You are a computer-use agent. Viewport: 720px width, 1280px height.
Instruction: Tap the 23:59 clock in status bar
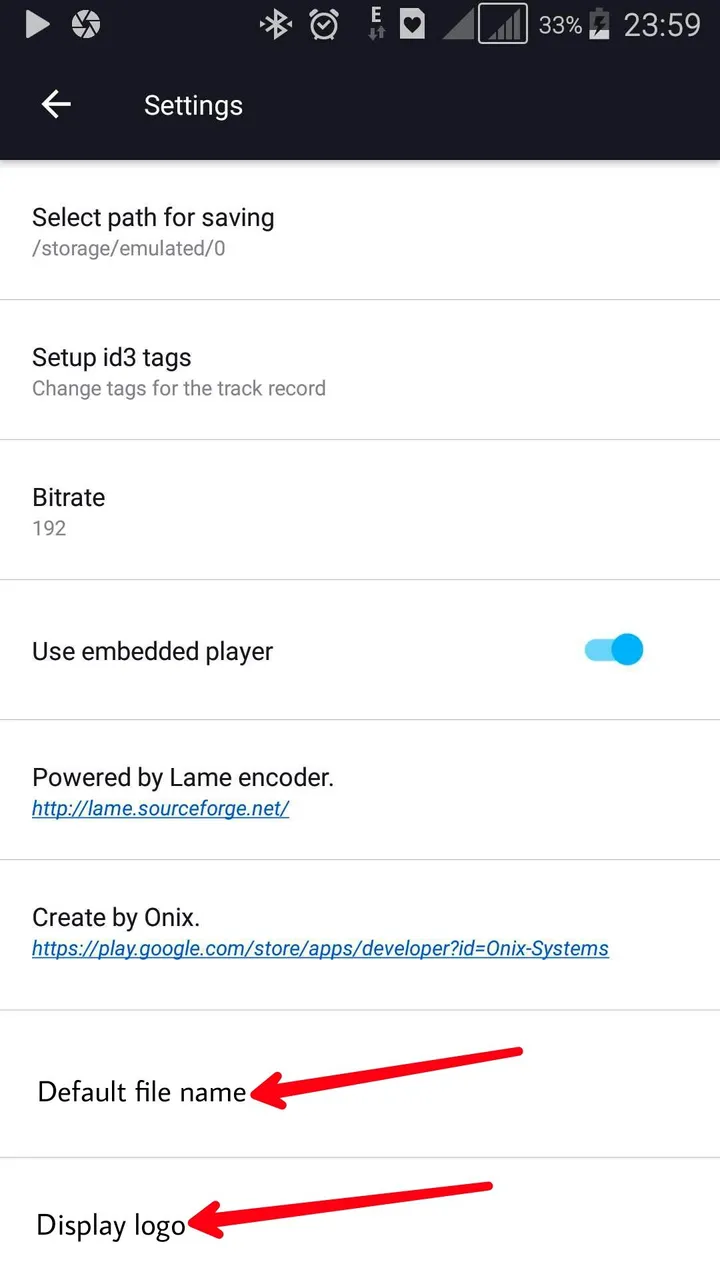662,25
